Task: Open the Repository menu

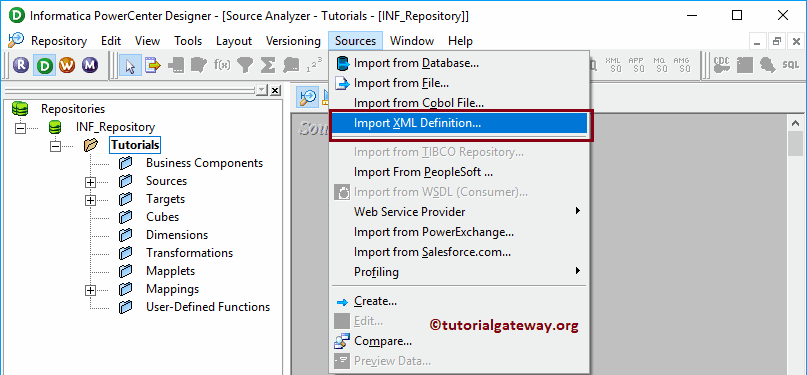Action: coord(59,41)
